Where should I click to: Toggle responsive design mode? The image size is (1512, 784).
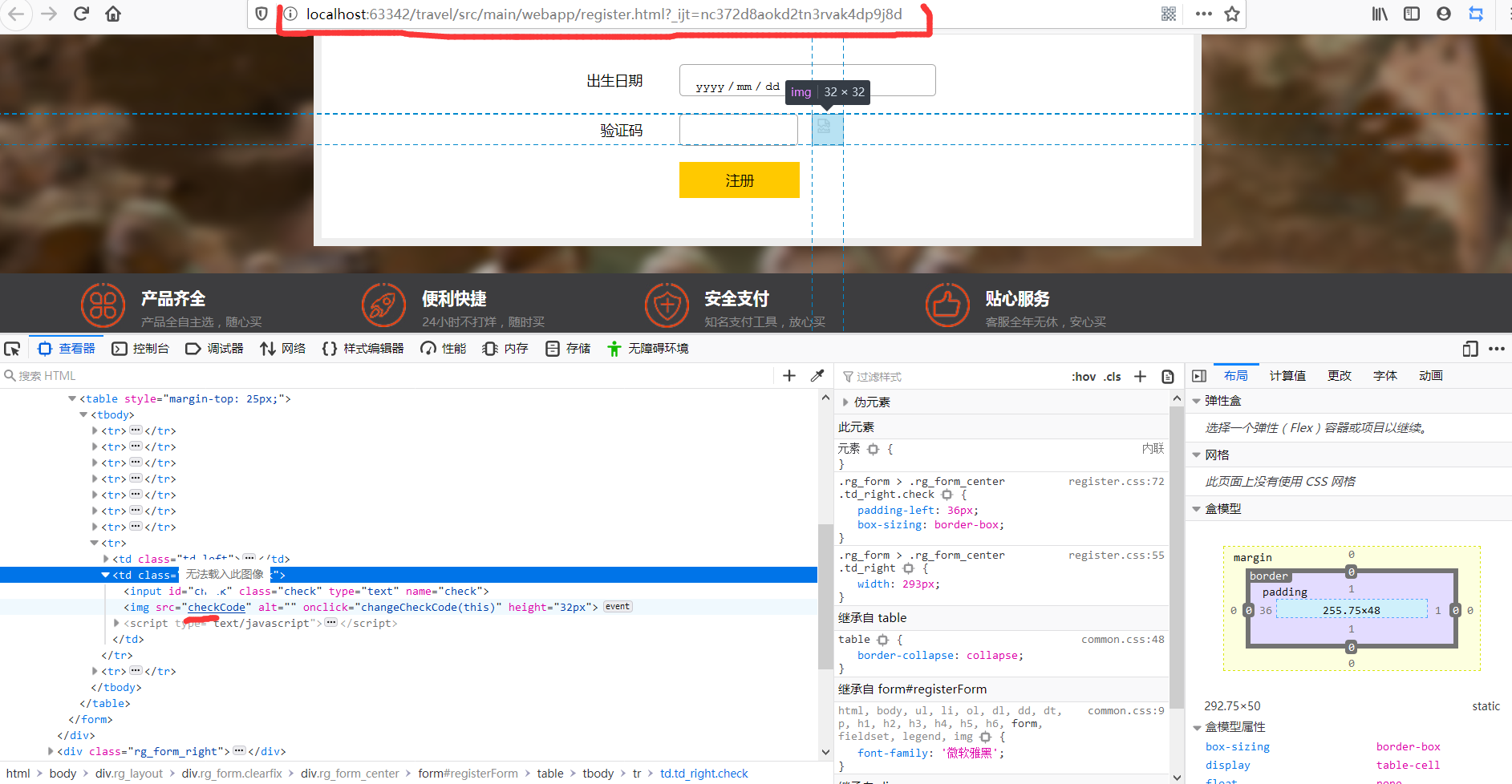click(1469, 349)
